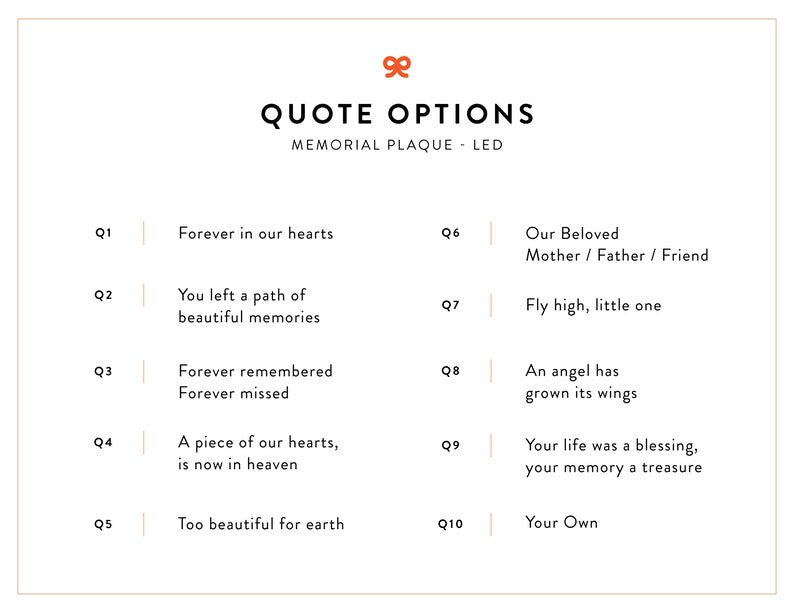The height and width of the screenshot is (613, 794).
Task: Select quote 'Forever in our hearts'
Action: (255, 234)
